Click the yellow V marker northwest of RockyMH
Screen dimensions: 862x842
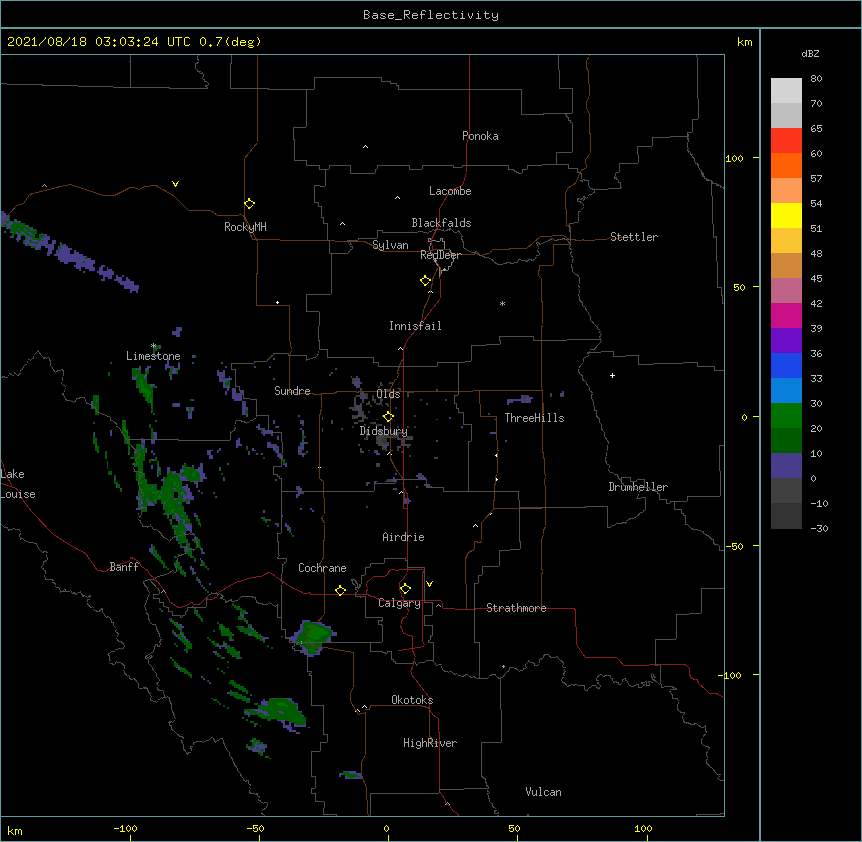coord(175,184)
